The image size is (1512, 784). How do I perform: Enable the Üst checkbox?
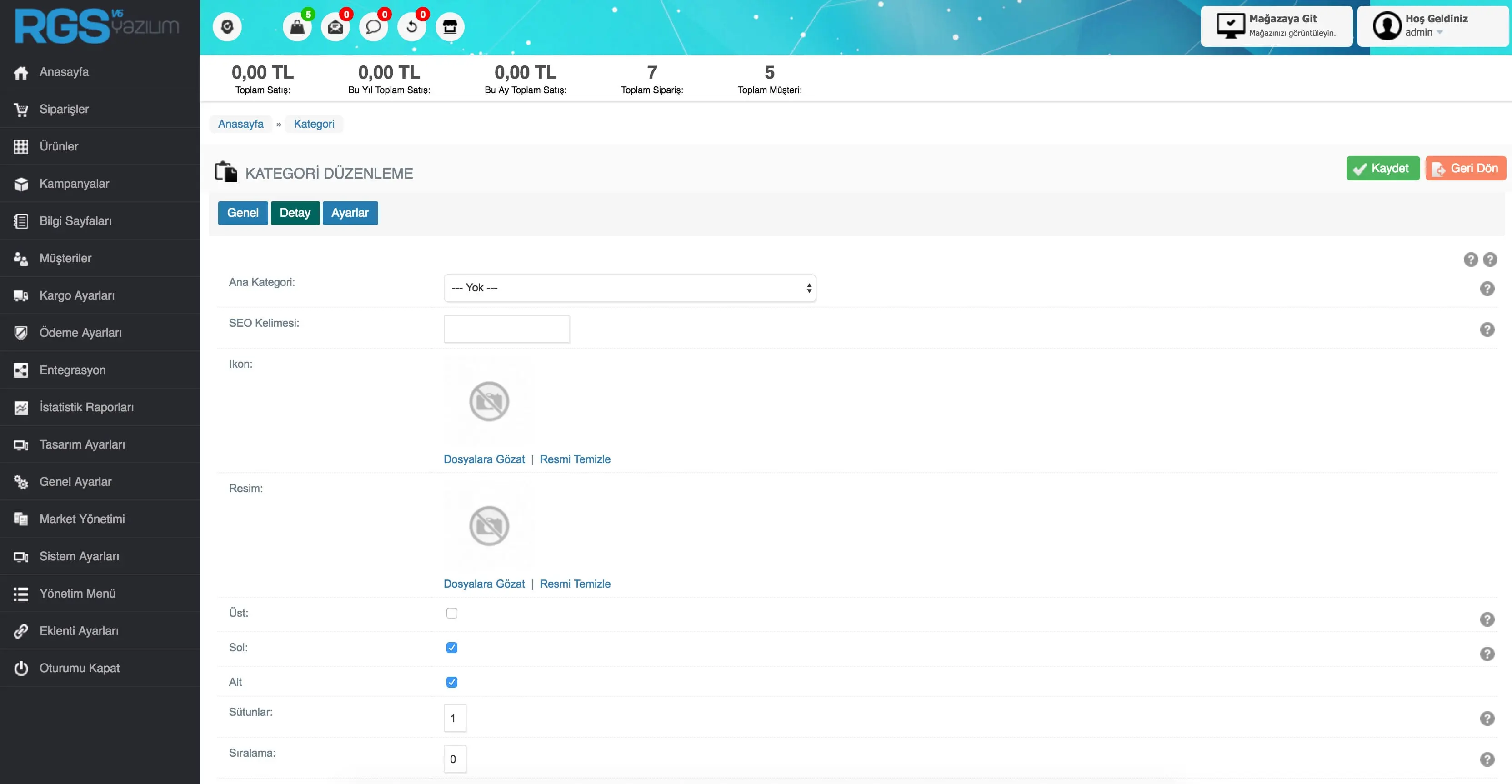click(x=451, y=613)
